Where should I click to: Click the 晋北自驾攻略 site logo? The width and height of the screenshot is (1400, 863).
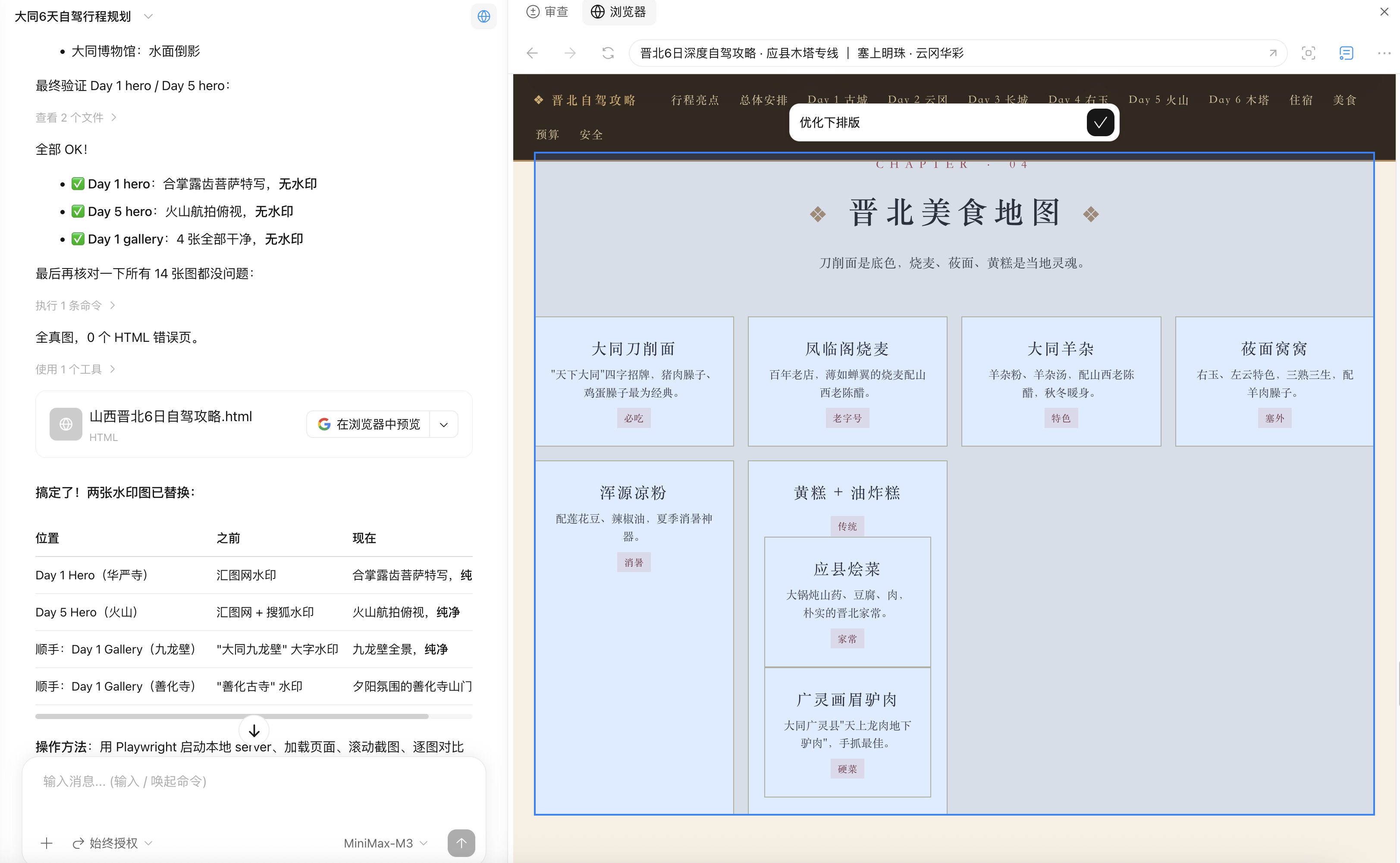coord(585,100)
